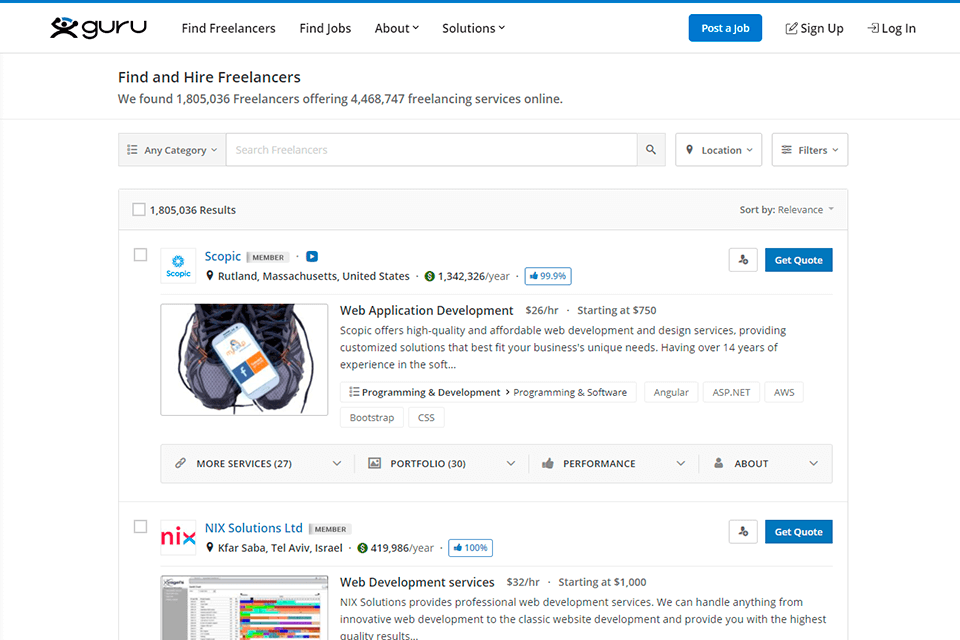Open the About navigation menu
This screenshot has height=640, width=960.
397,28
